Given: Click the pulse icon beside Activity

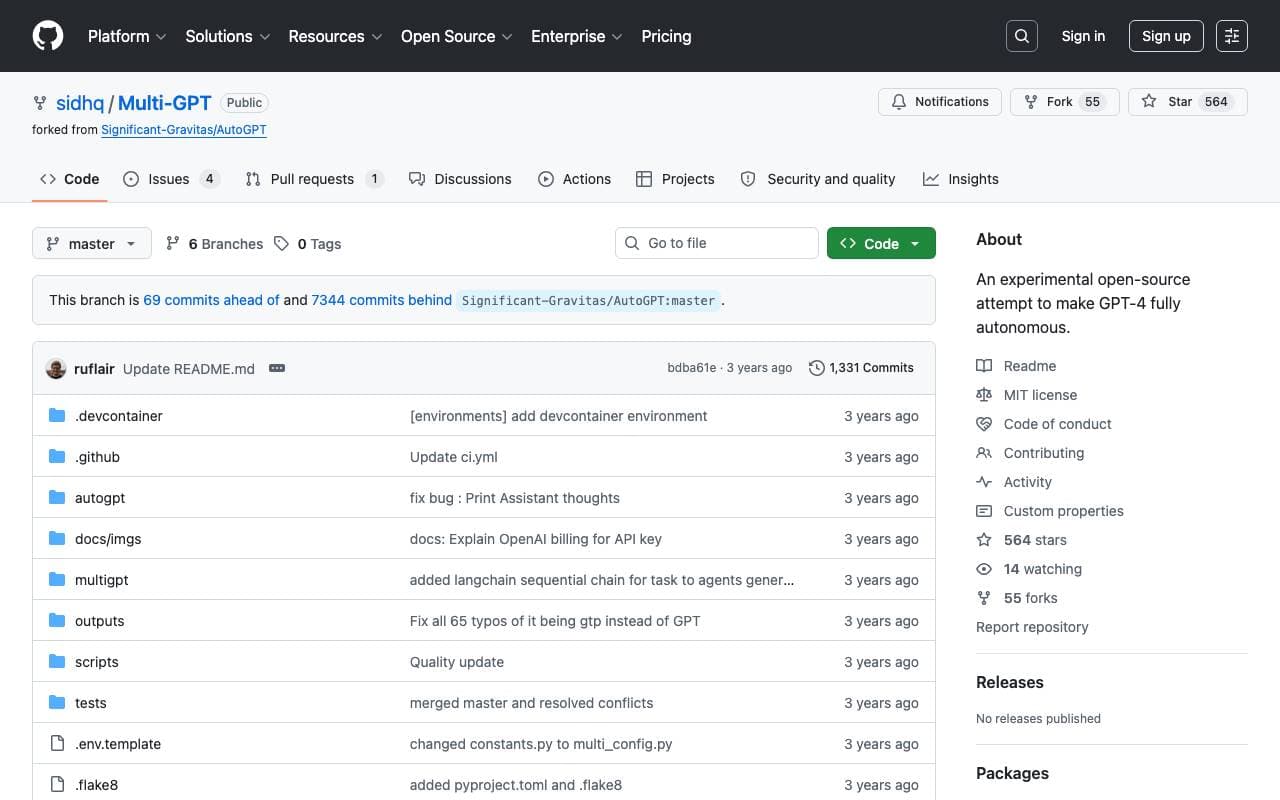Looking at the screenshot, I should 984,482.
